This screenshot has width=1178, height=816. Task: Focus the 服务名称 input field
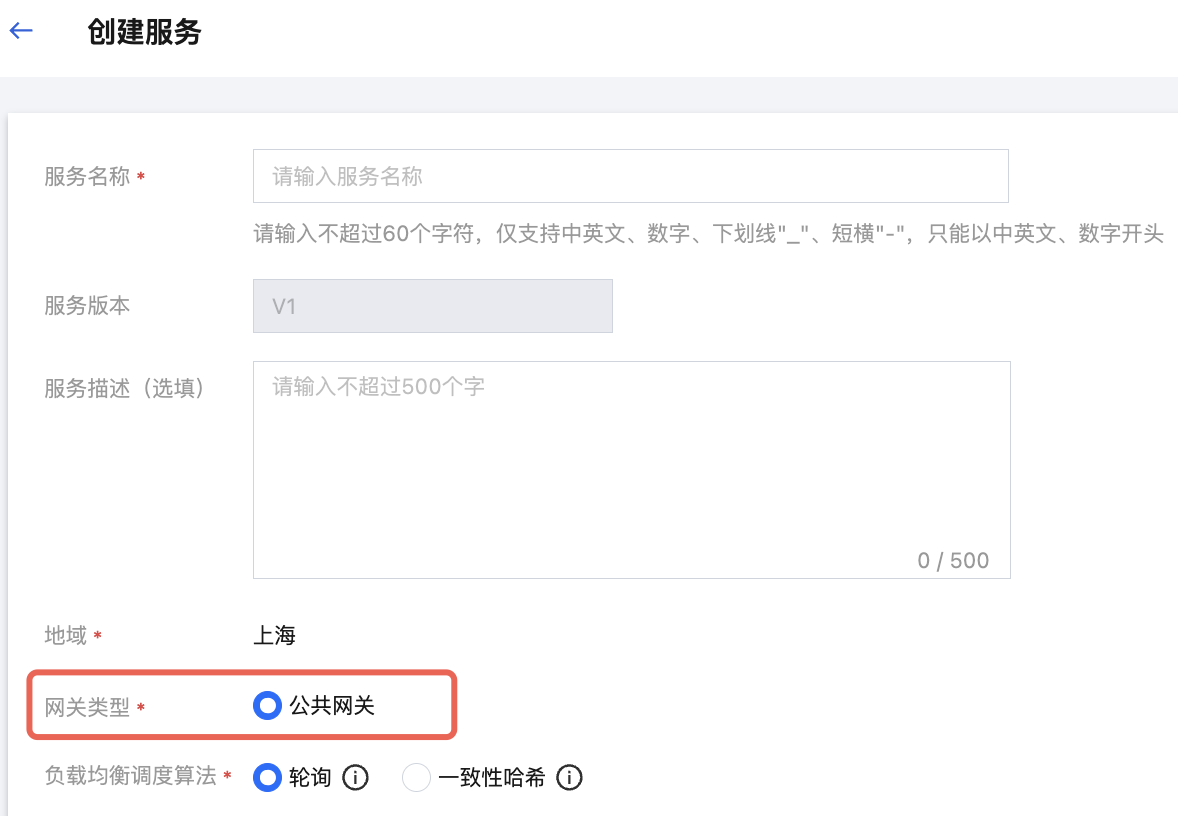point(630,177)
